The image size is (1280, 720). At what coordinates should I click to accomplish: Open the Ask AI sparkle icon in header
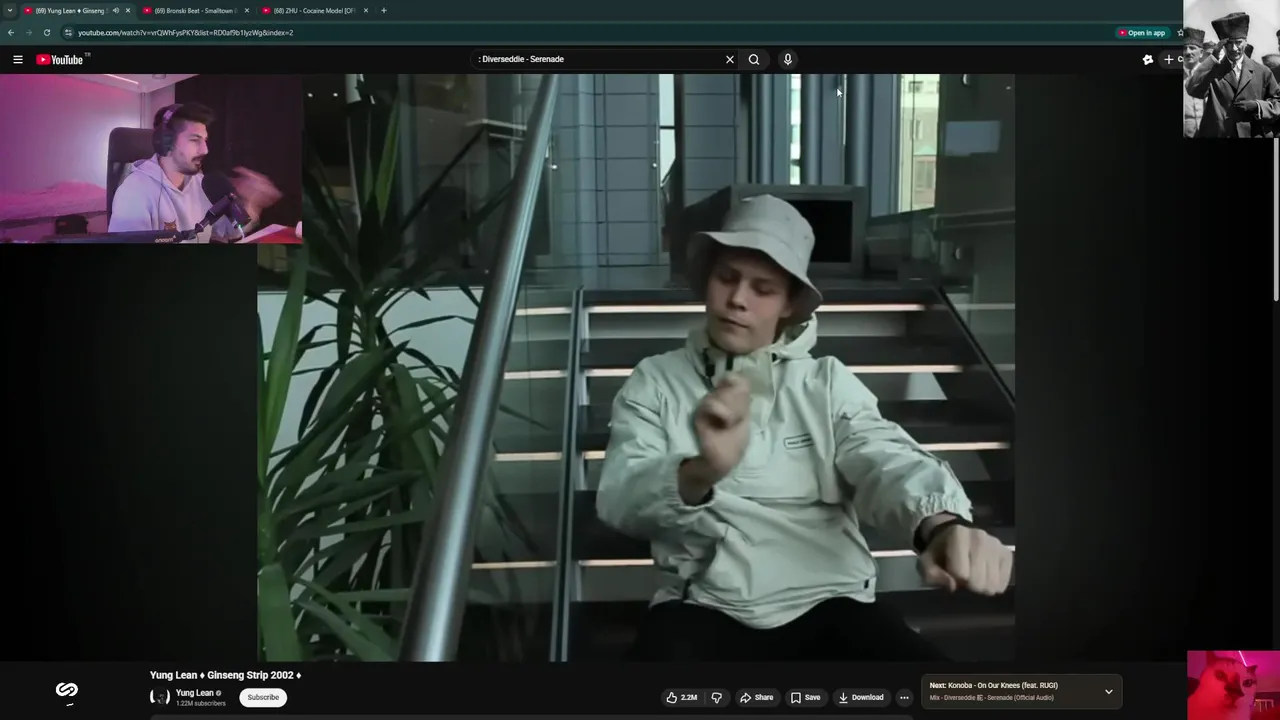pos(1148,60)
